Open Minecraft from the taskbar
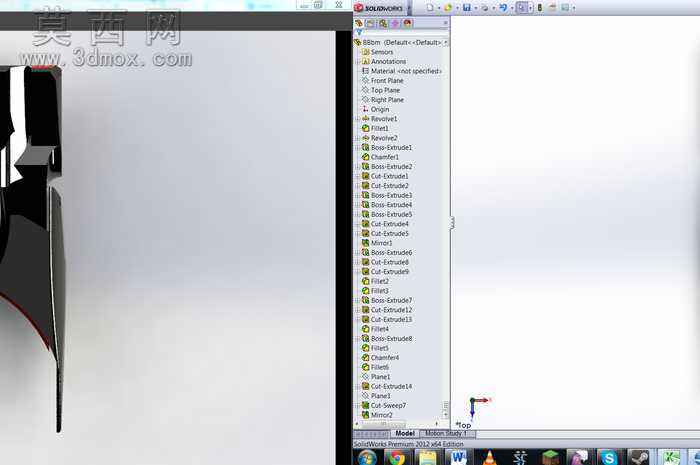This screenshot has height=465, width=700. coord(550,457)
